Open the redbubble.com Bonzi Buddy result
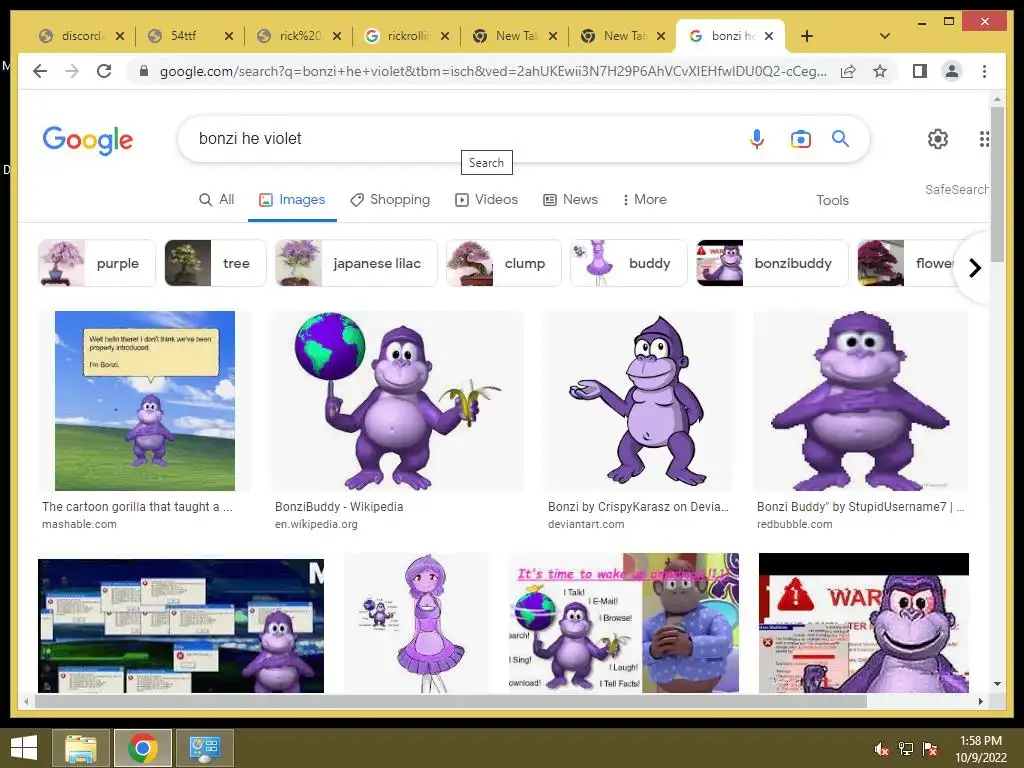1024x768 pixels. click(x=860, y=506)
